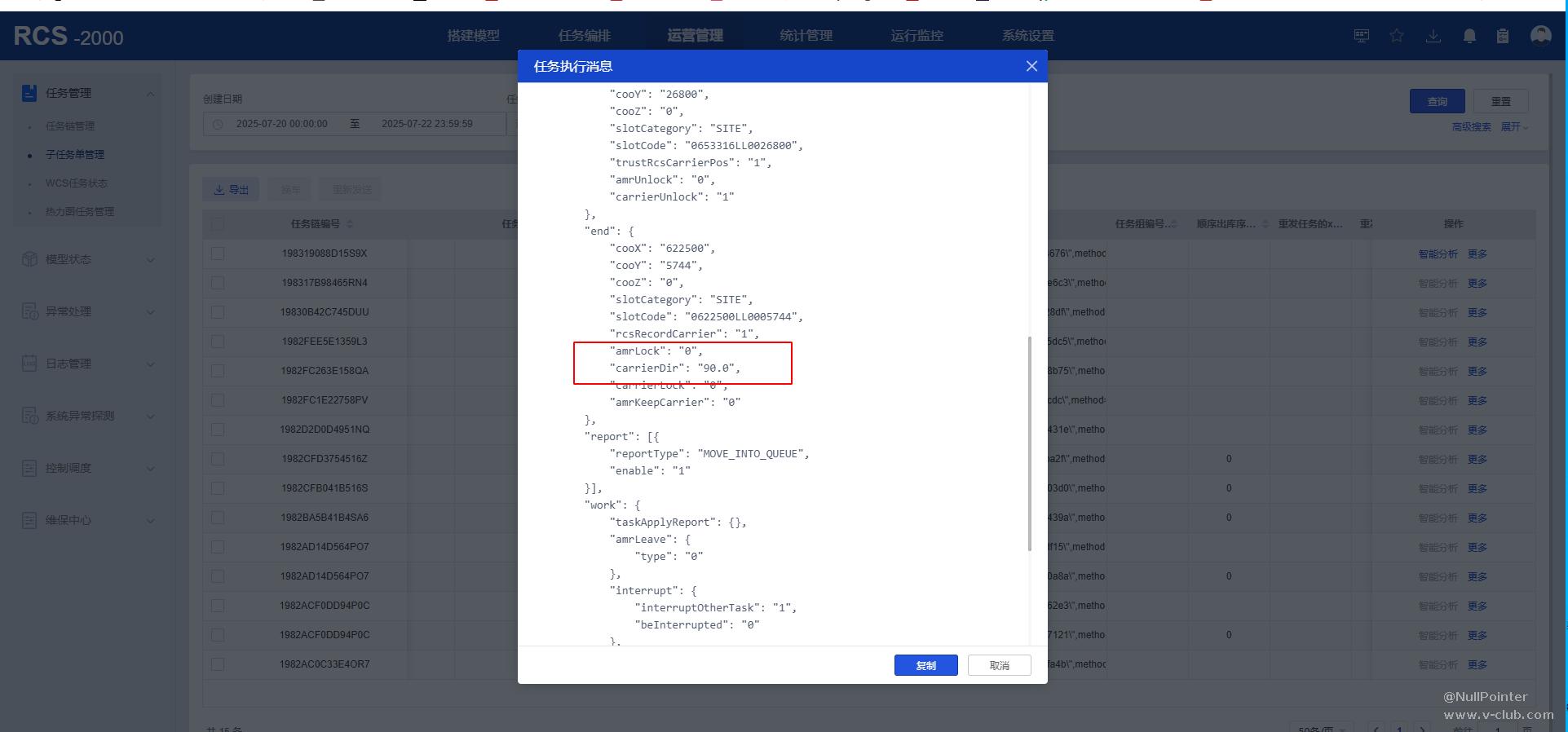The width and height of the screenshot is (1568, 732).
Task: Check the box for row 198319088D15S9X
Action: 218,254
